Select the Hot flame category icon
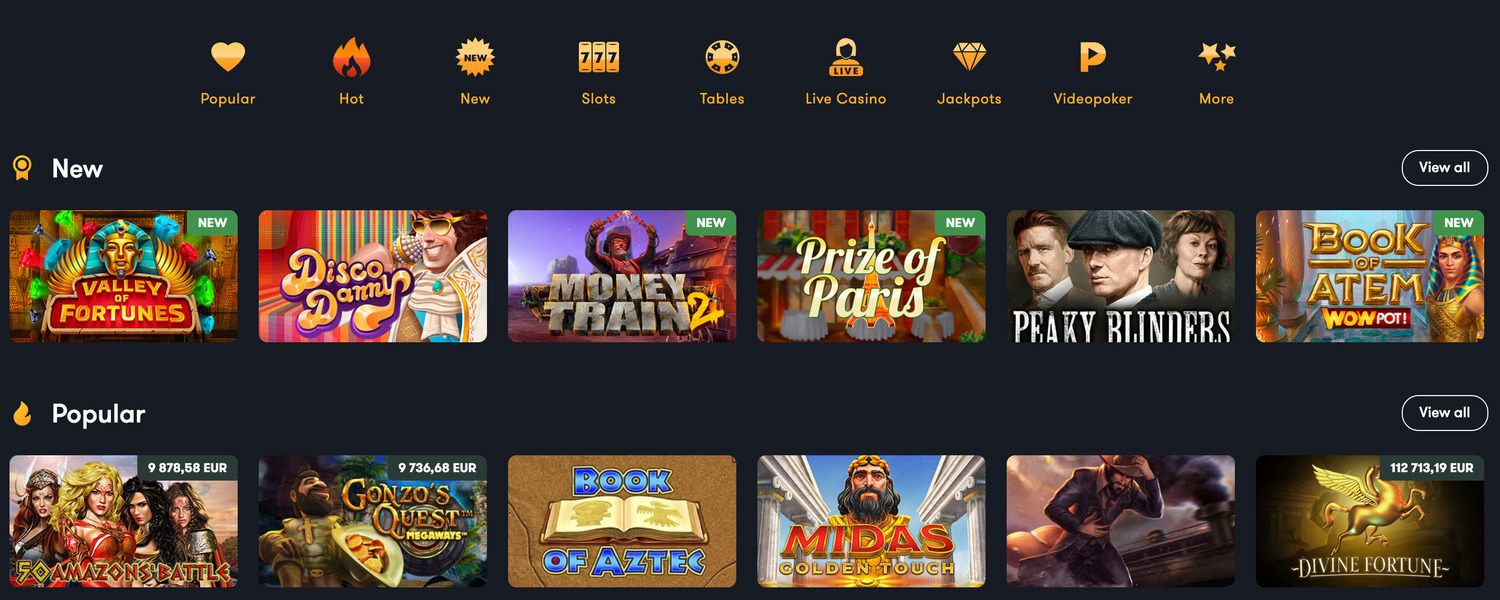The image size is (1500, 600). [351, 58]
